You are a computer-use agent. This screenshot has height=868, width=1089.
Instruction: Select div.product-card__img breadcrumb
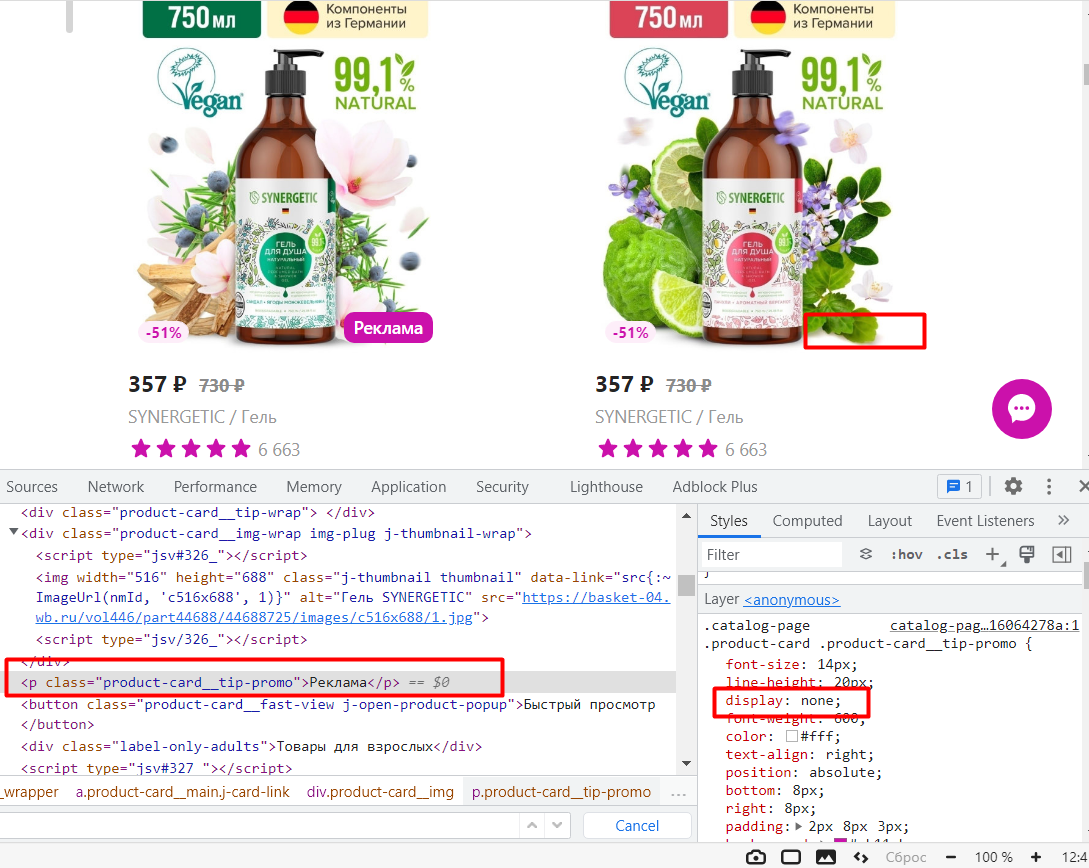pyautogui.click(x=380, y=792)
